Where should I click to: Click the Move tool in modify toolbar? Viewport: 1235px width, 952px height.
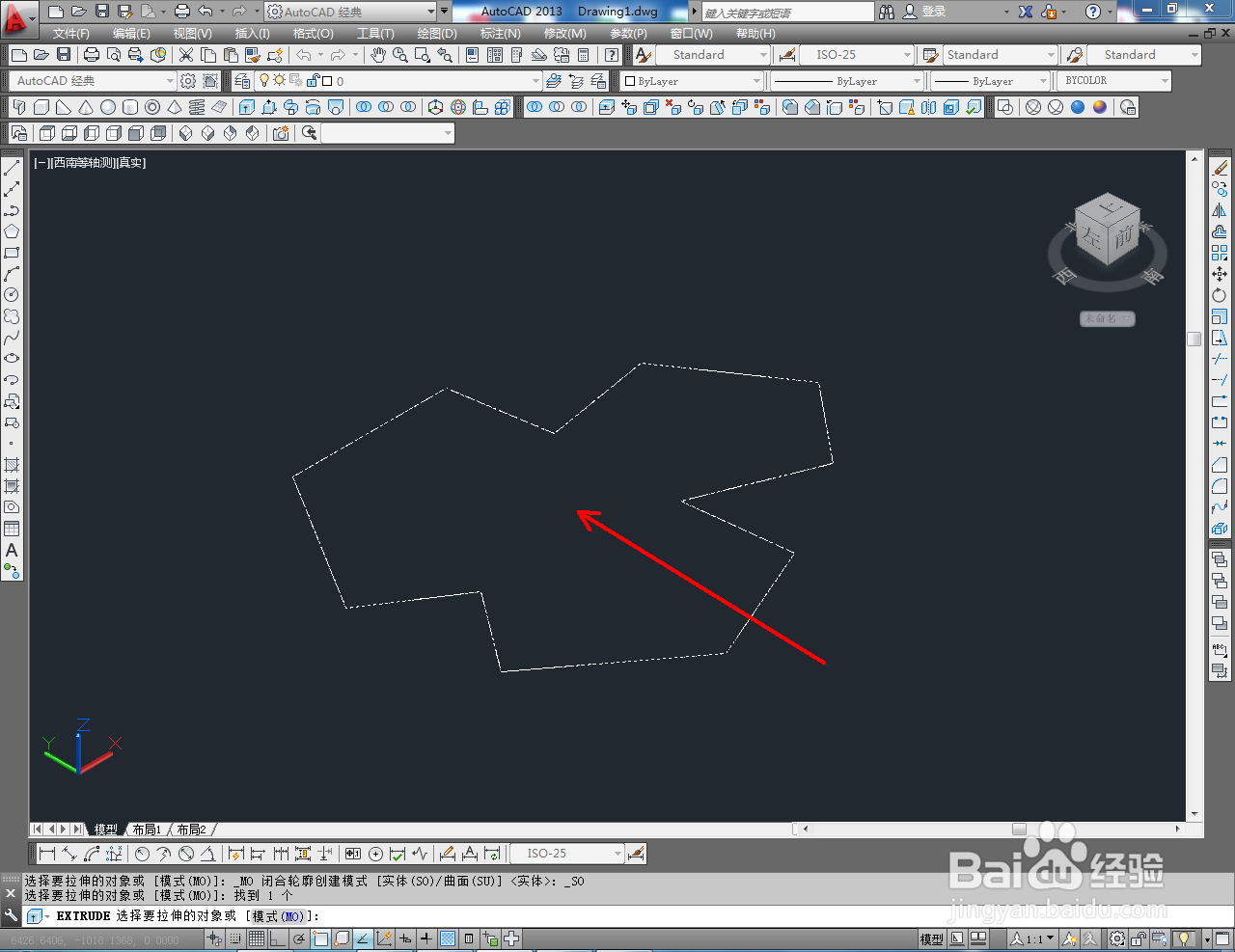(x=1220, y=274)
